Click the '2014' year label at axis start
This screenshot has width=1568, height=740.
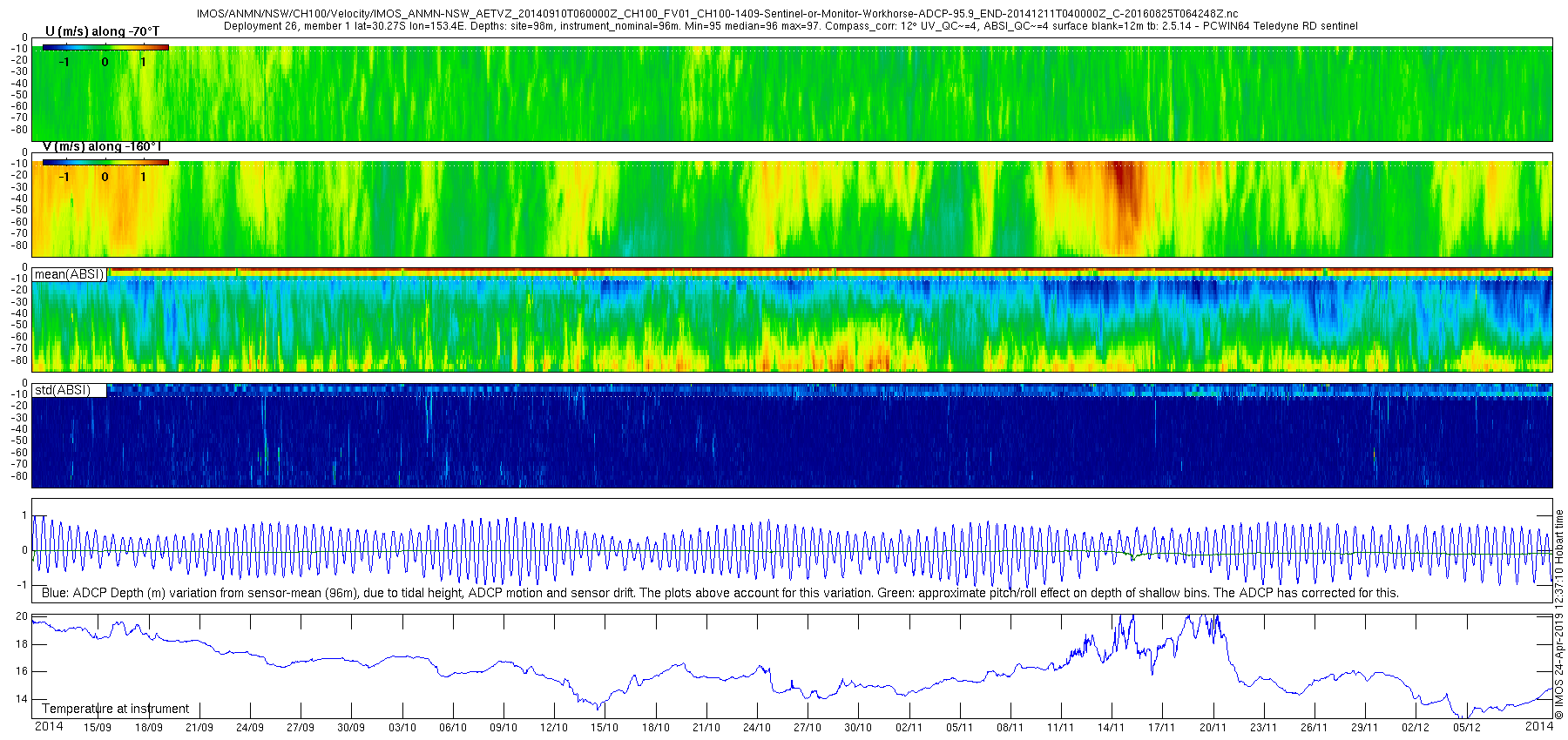coord(49,727)
